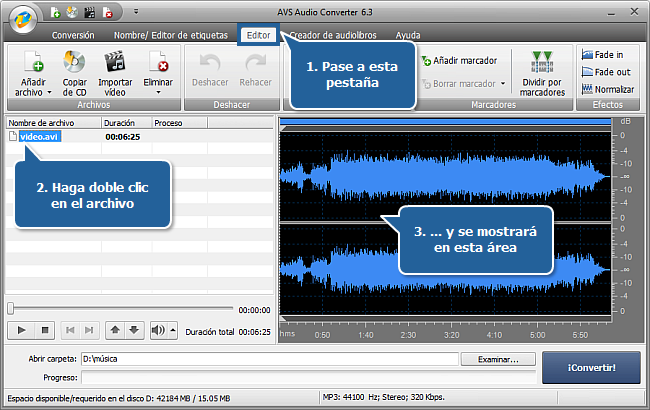Open the Ayuda tab

point(408,35)
